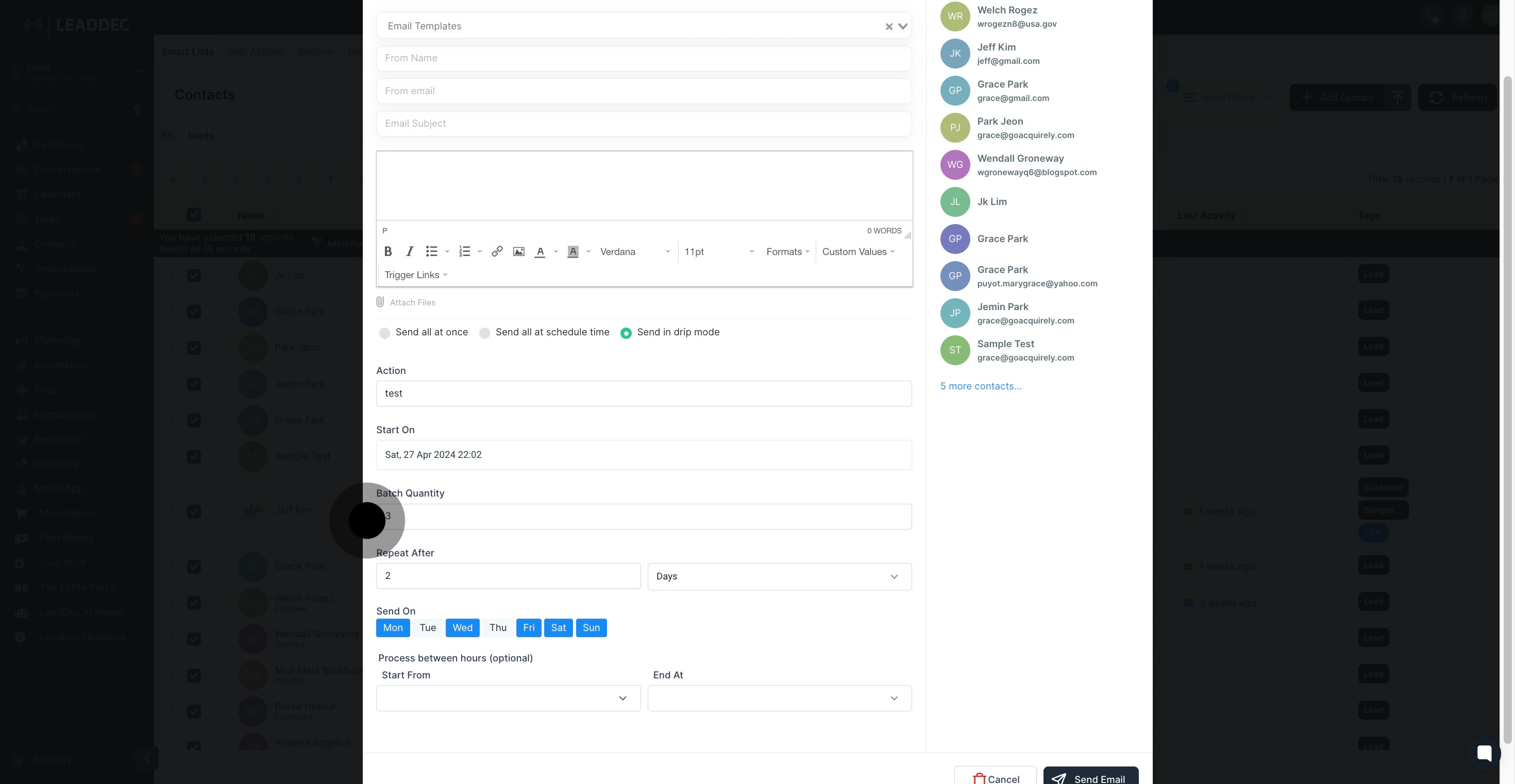The width and height of the screenshot is (1515, 784).
Task: Open Bulk Actions tab in background page
Action: [x=256, y=52]
